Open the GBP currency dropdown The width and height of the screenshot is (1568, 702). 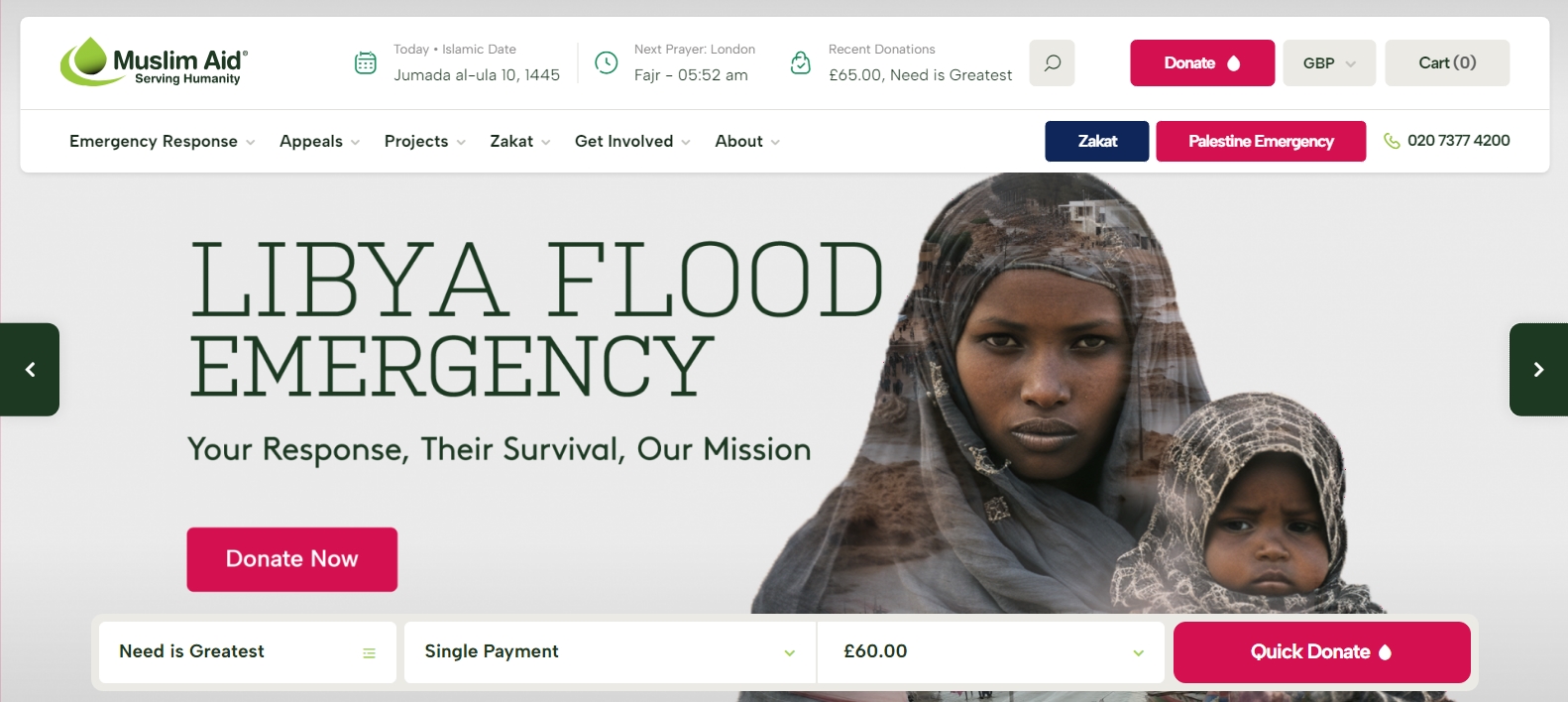[1329, 62]
